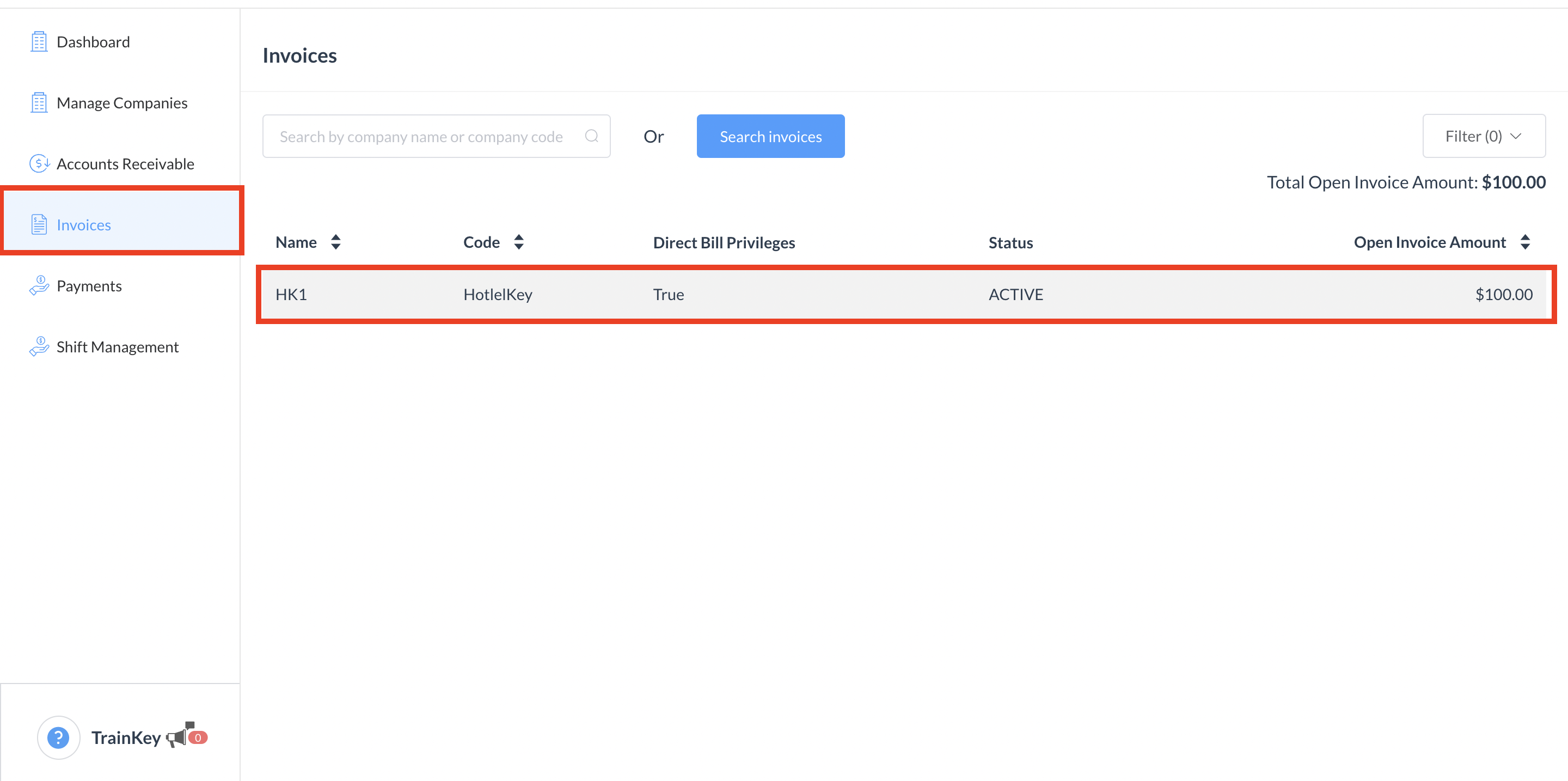This screenshot has width=1568, height=781.
Task: Click the Accounts Receivable dollar icon
Action: (39, 164)
